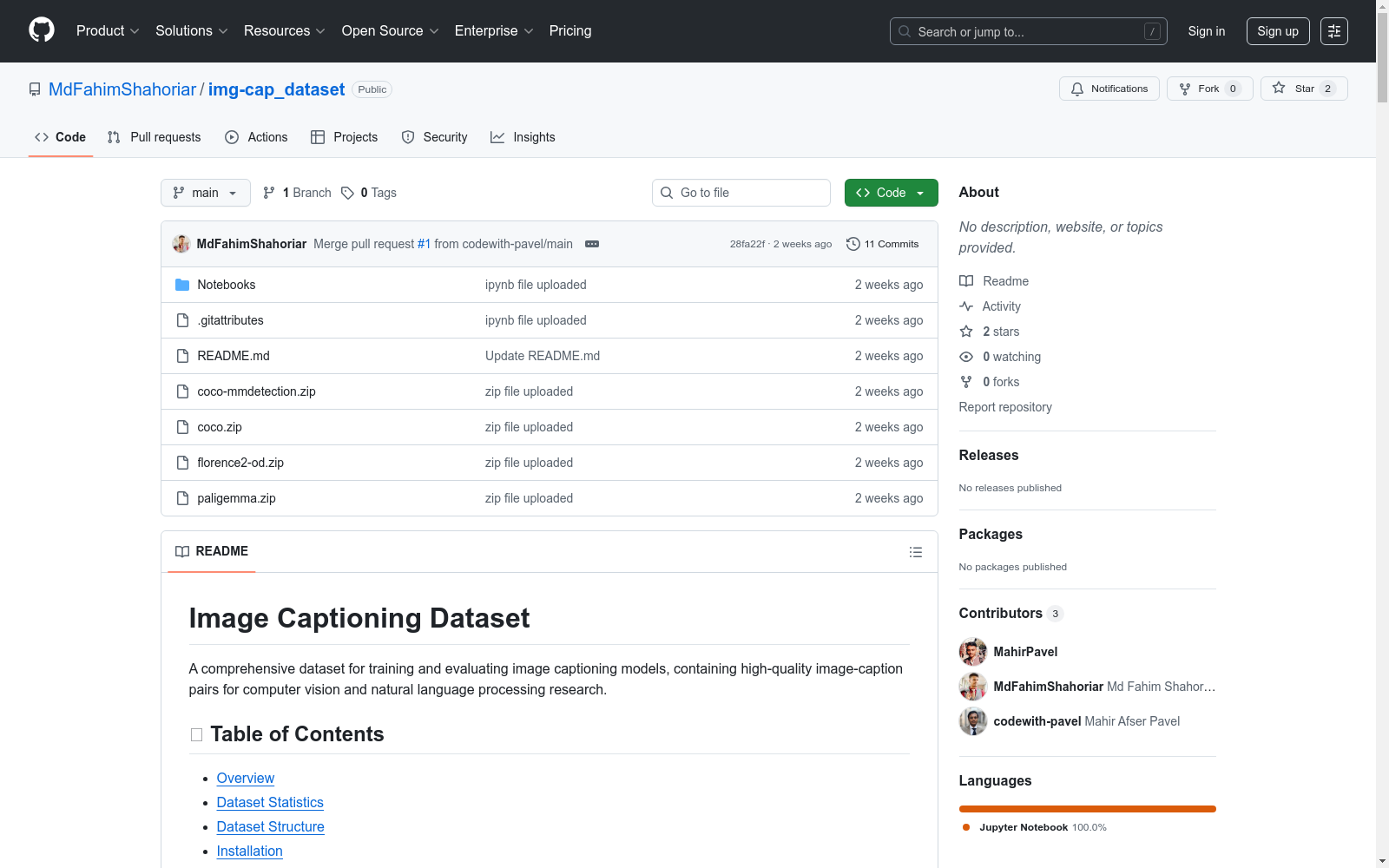This screenshot has height=868, width=1389.
Task: Click the Fork icon button
Action: 1185,89
